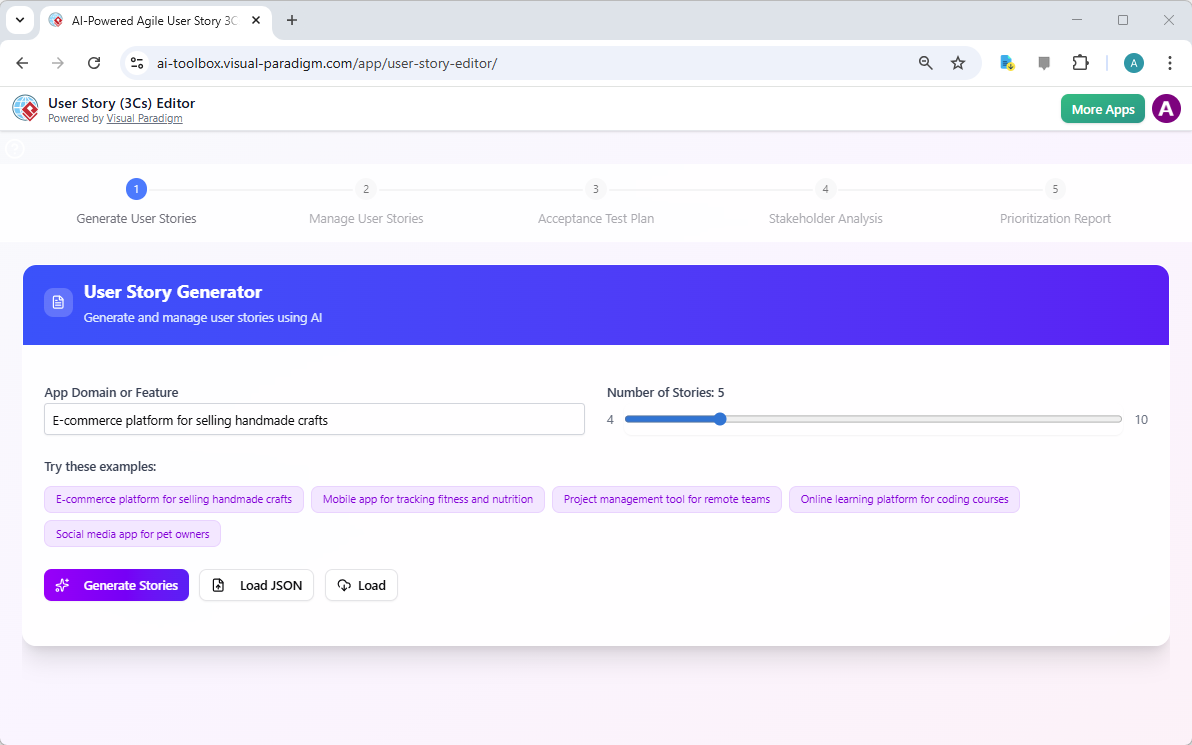Open the help question mark icon below the header
1192x745 pixels.
point(14,148)
